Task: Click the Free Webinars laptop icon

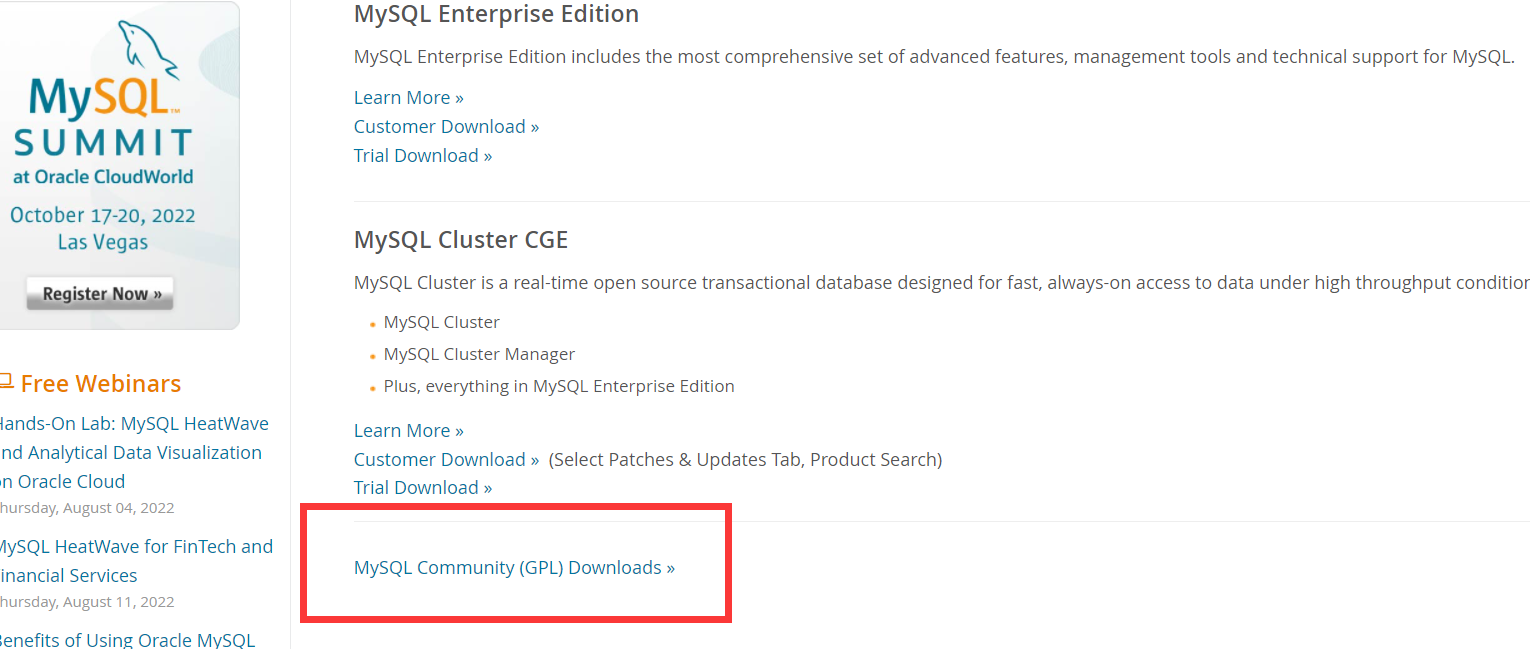Action: click(4, 382)
